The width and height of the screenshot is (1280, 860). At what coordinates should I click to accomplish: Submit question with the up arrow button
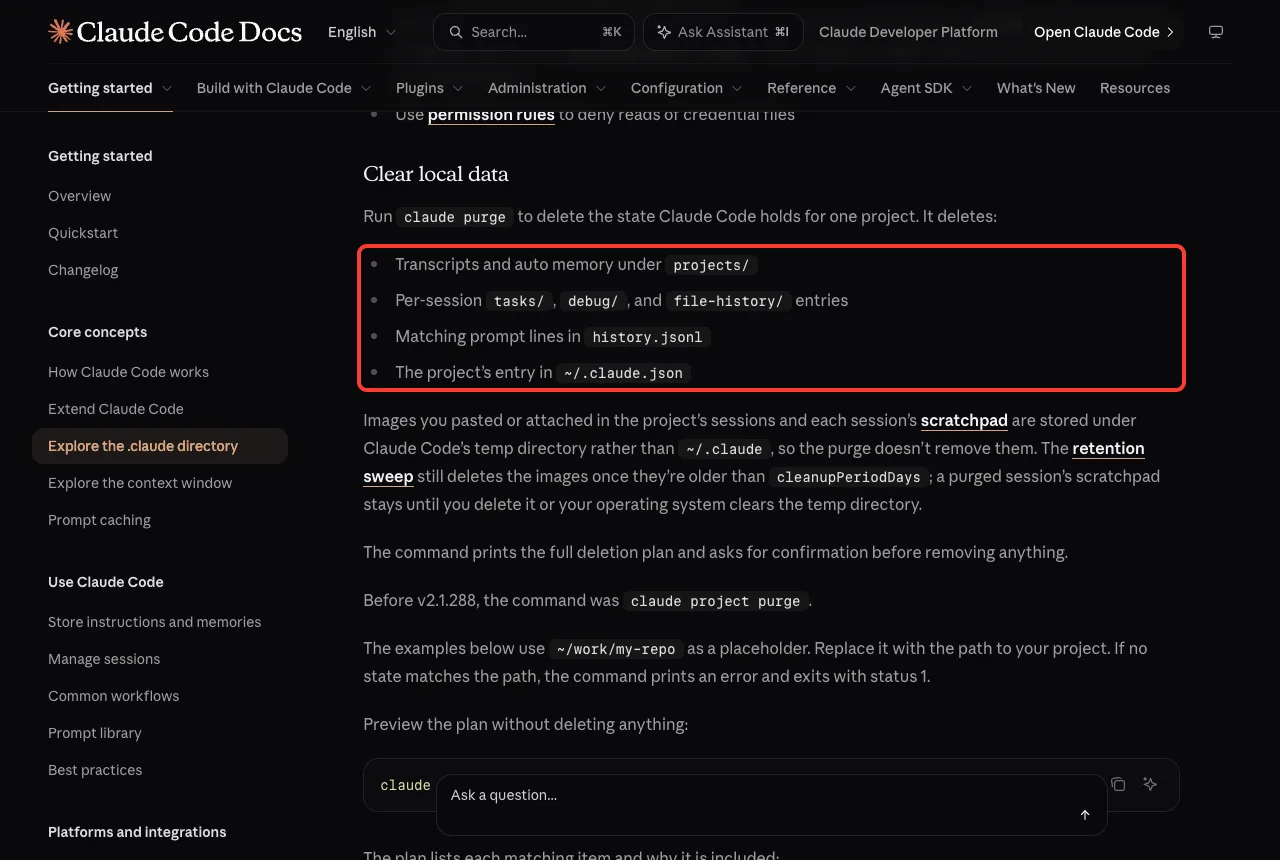1085,815
